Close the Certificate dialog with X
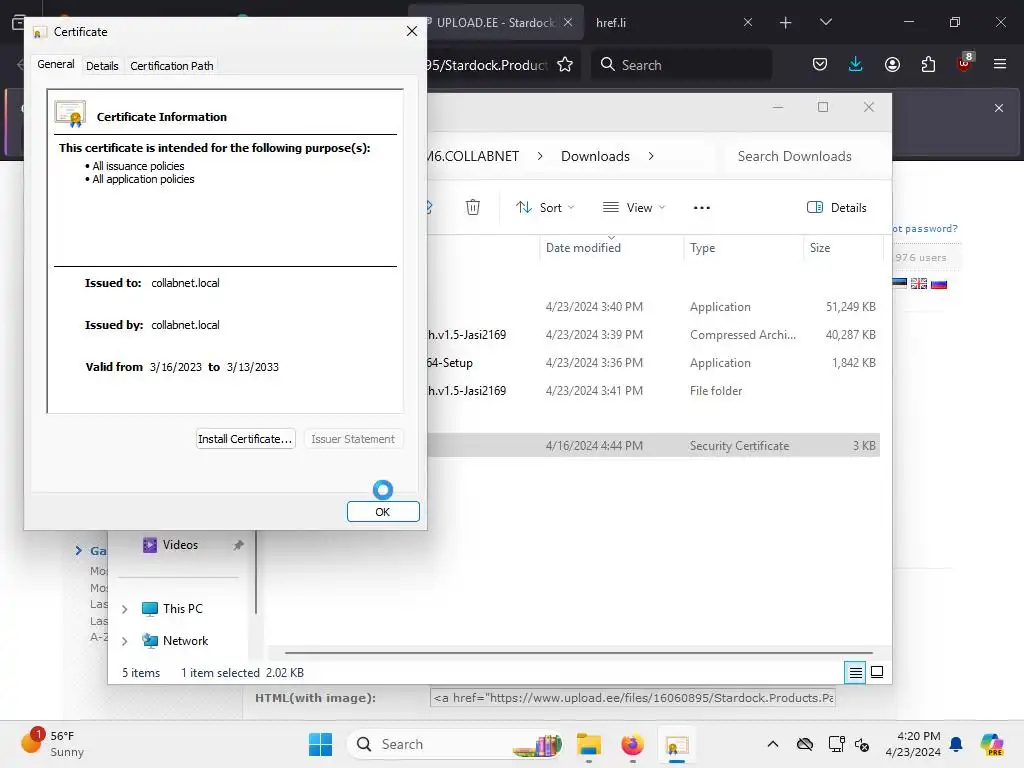1024x768 pixels. pos(411,31)
